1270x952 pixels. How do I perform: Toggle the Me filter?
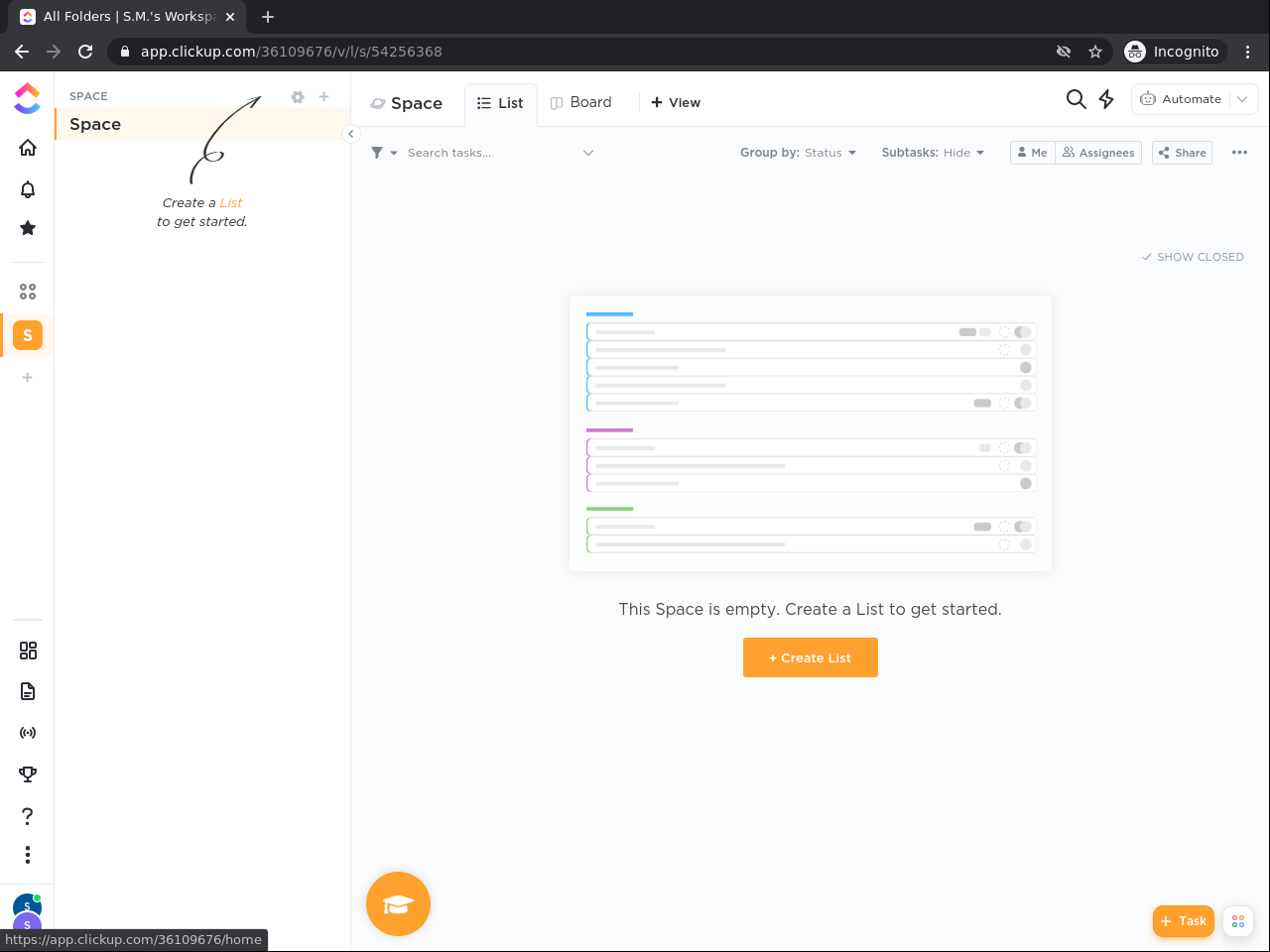[1033, 153]
